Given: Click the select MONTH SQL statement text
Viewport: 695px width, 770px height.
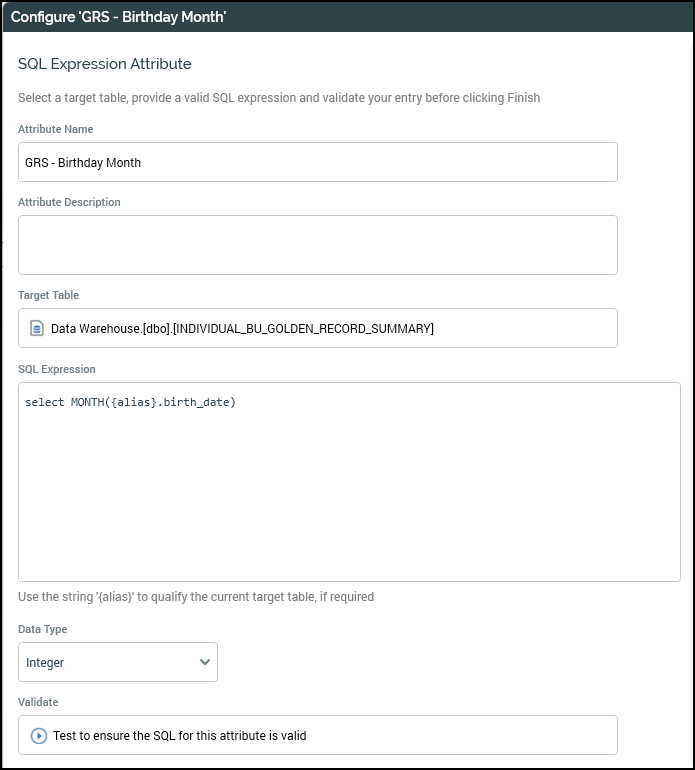Looking at the screenshot, I should [130, 402].
